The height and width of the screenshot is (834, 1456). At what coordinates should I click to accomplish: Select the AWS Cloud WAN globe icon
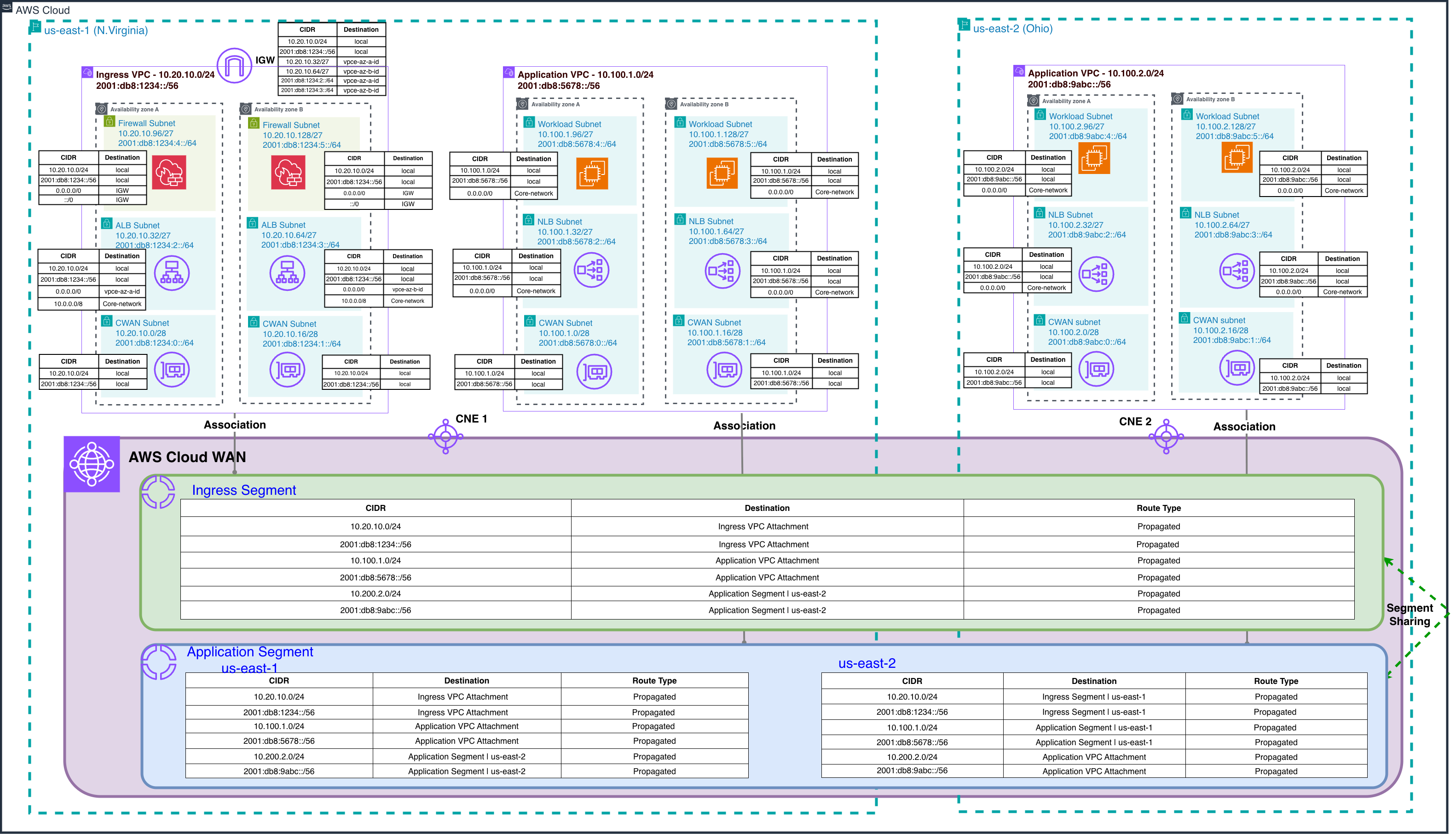92,463
